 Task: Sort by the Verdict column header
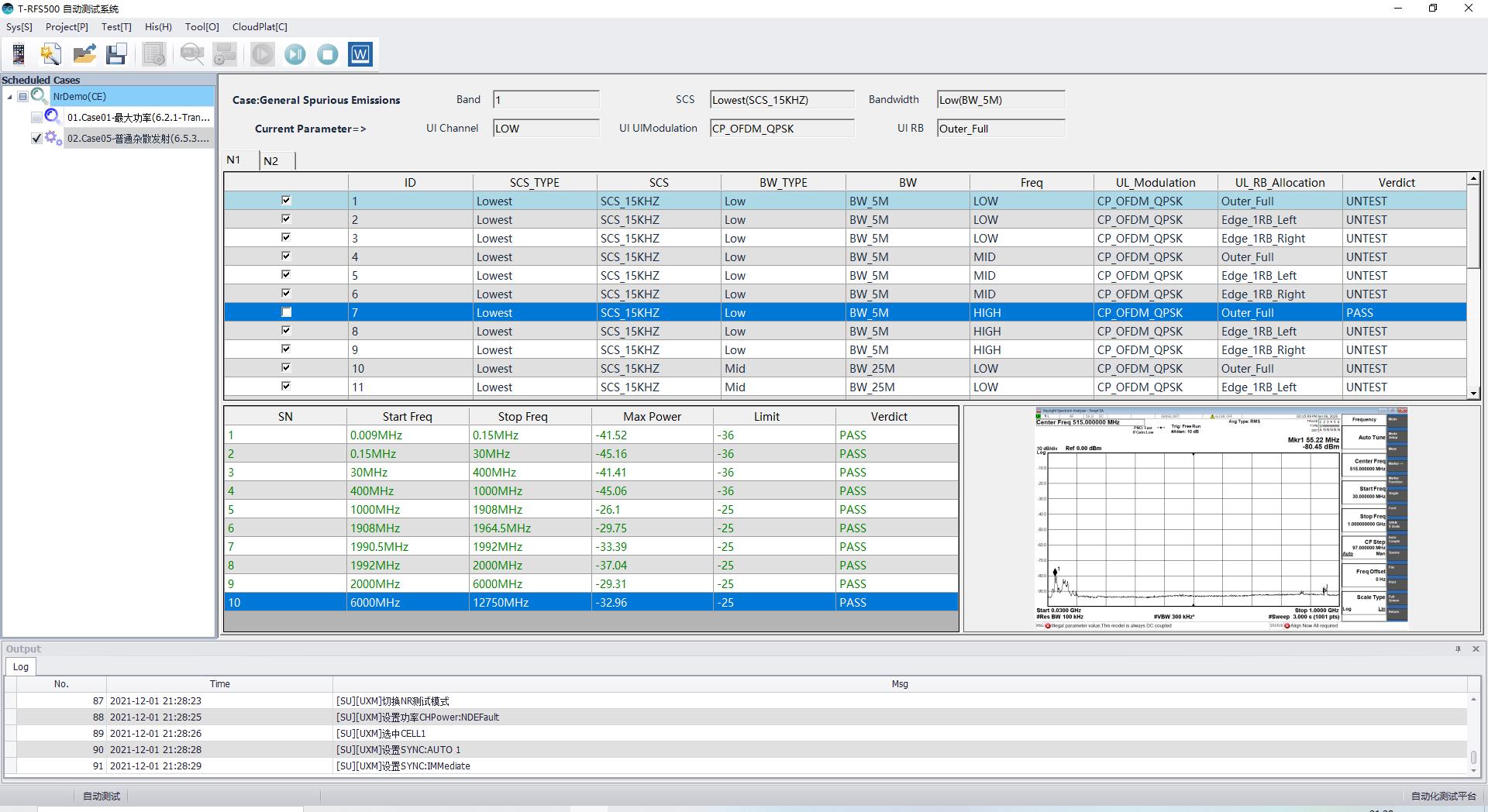coord(1396,183)
